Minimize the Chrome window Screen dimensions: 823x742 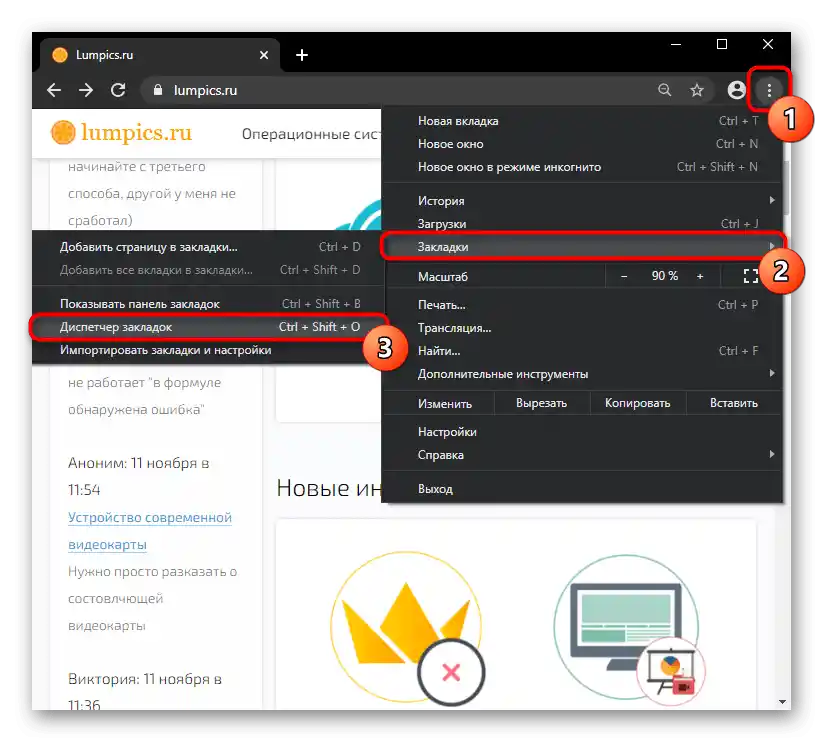pyautogui.click(x=676, y=45)
